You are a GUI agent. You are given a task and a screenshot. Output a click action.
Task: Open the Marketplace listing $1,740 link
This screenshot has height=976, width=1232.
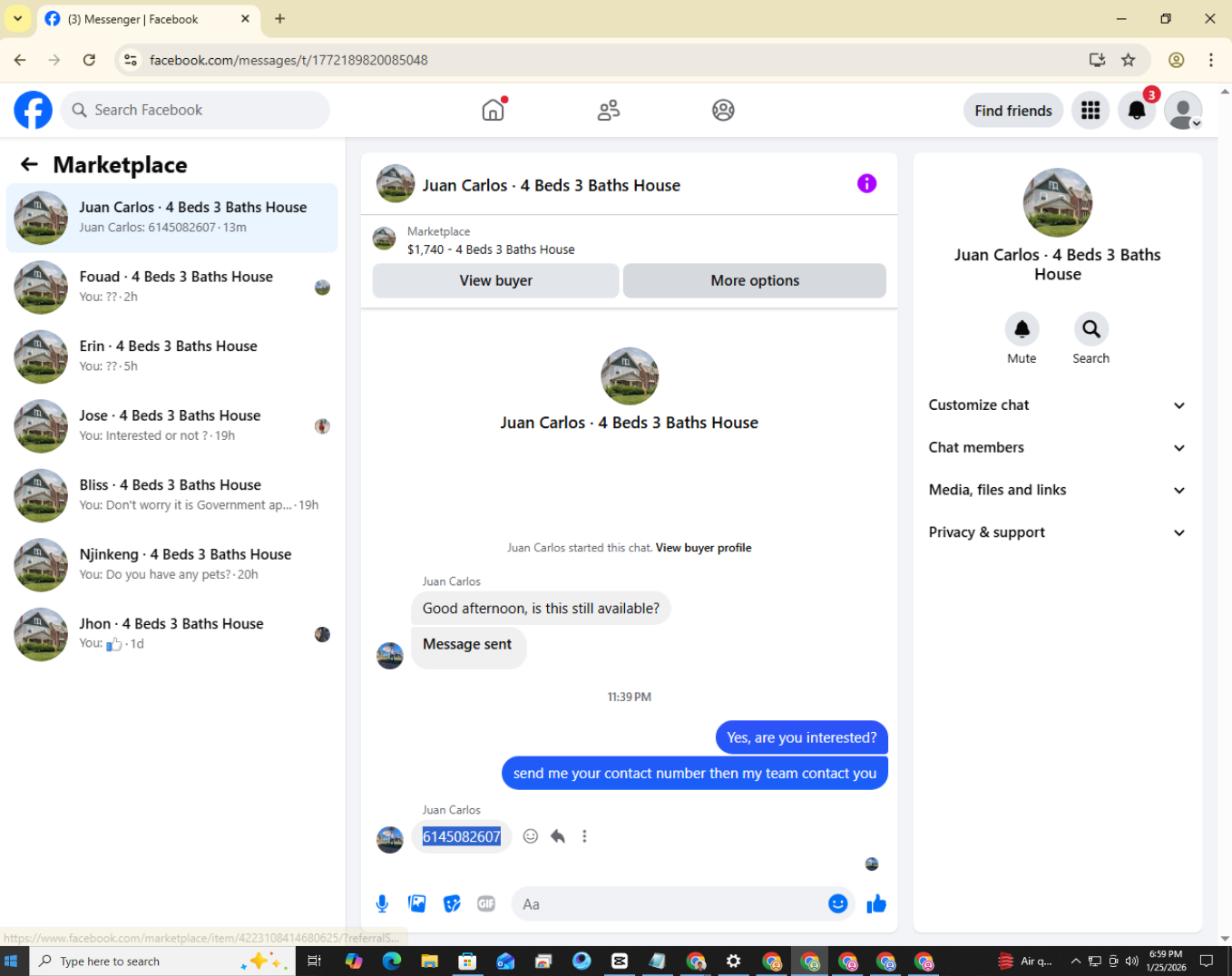pos(491,249)
